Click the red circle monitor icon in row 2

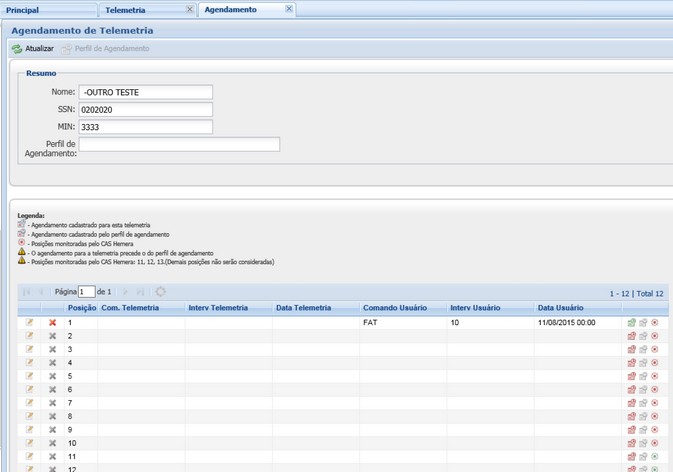pyautogui.click(x=655, y=337)
